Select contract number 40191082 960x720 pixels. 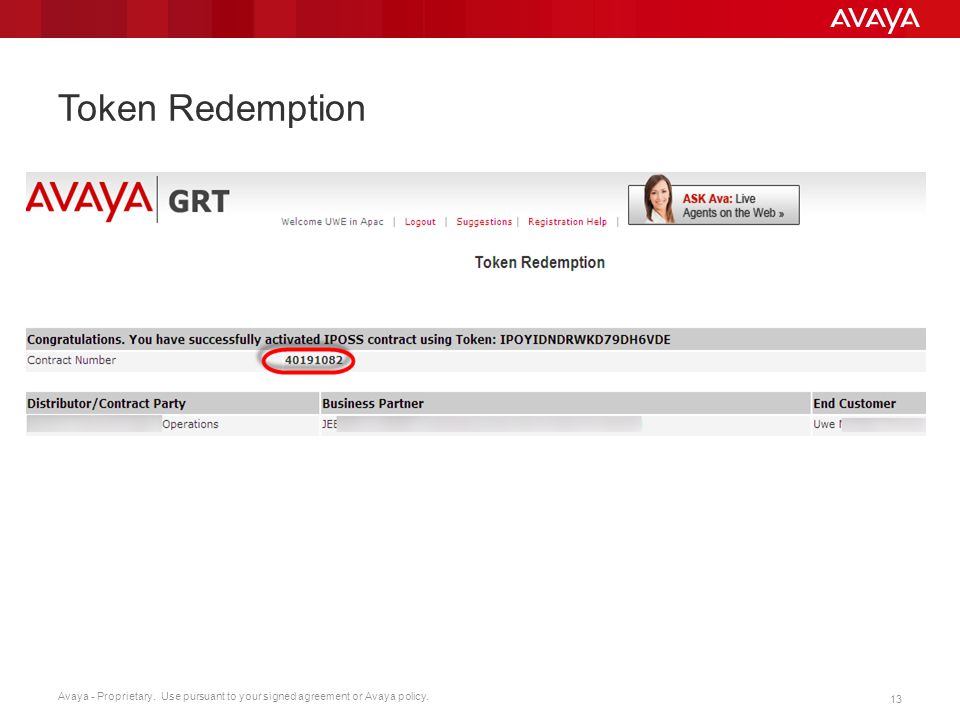[x=313, y=360]
